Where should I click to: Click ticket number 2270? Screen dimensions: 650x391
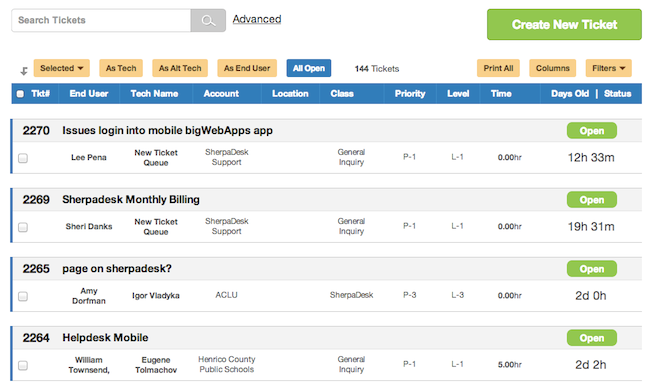pyautogui.click(x=36, y=131)
